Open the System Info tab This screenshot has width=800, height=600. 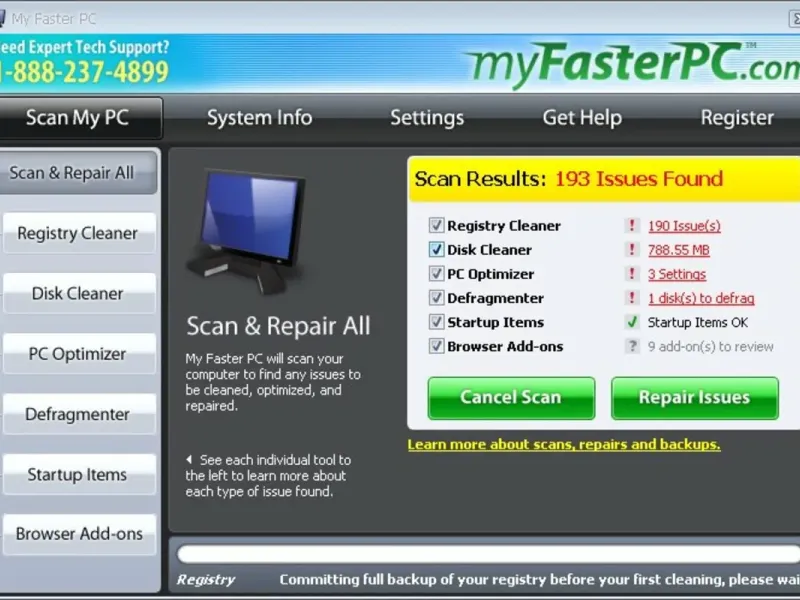pyautogui.click(x=259, y=118)
